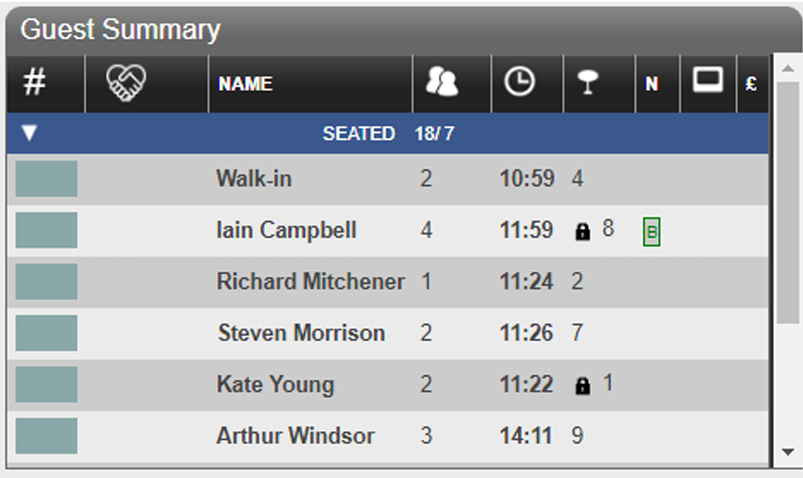
Task: Click the pound sign column header
Action: (x=750, y=85)
